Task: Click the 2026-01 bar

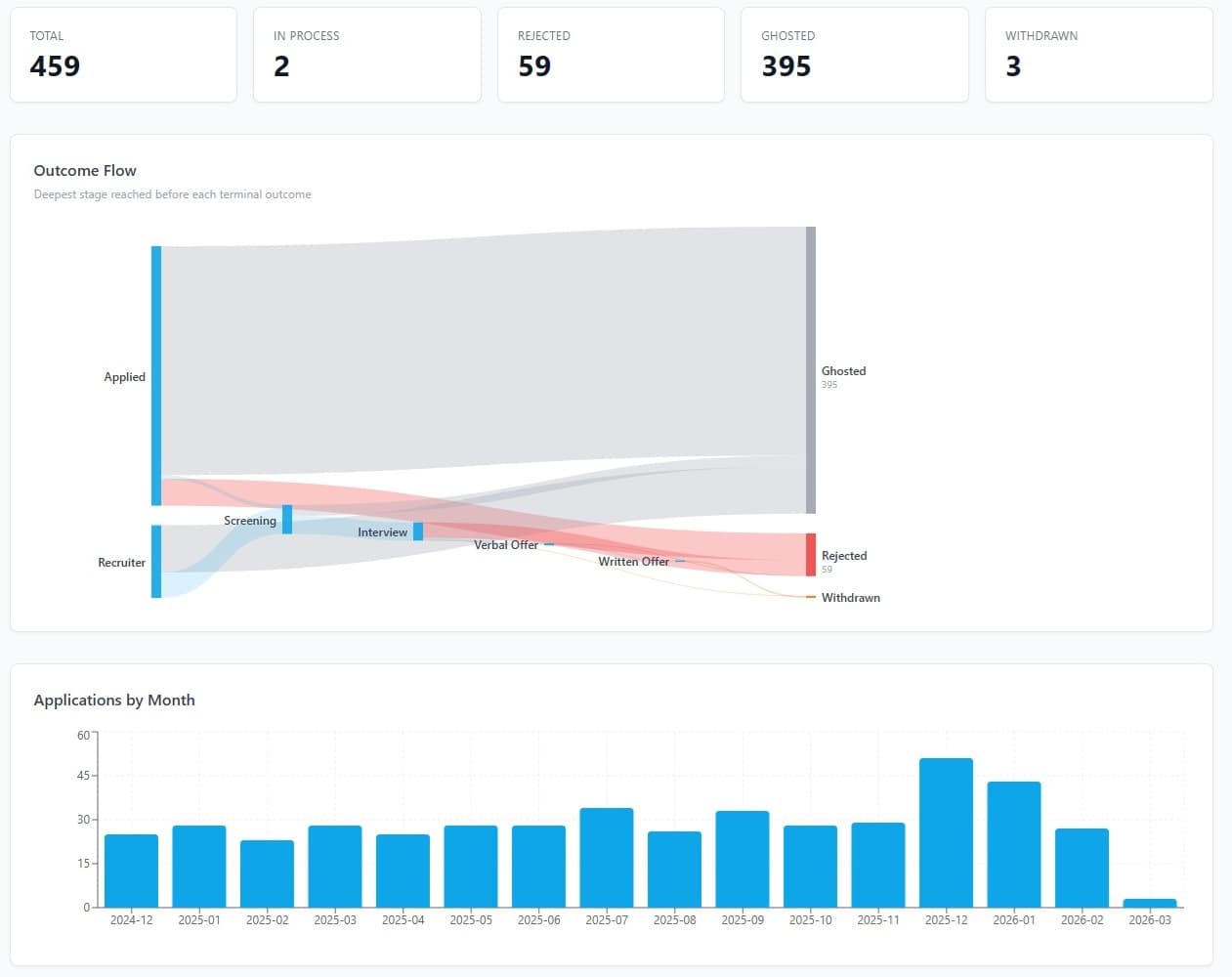Action: (1014, 842)
